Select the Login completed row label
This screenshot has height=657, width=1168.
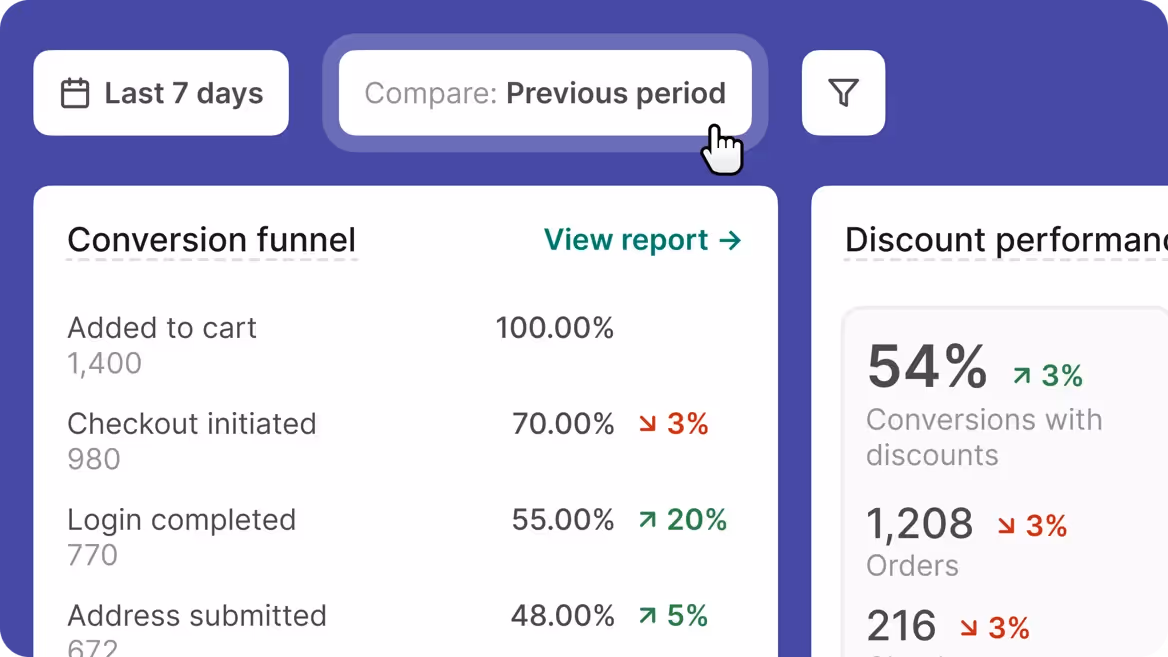(182, 520)
